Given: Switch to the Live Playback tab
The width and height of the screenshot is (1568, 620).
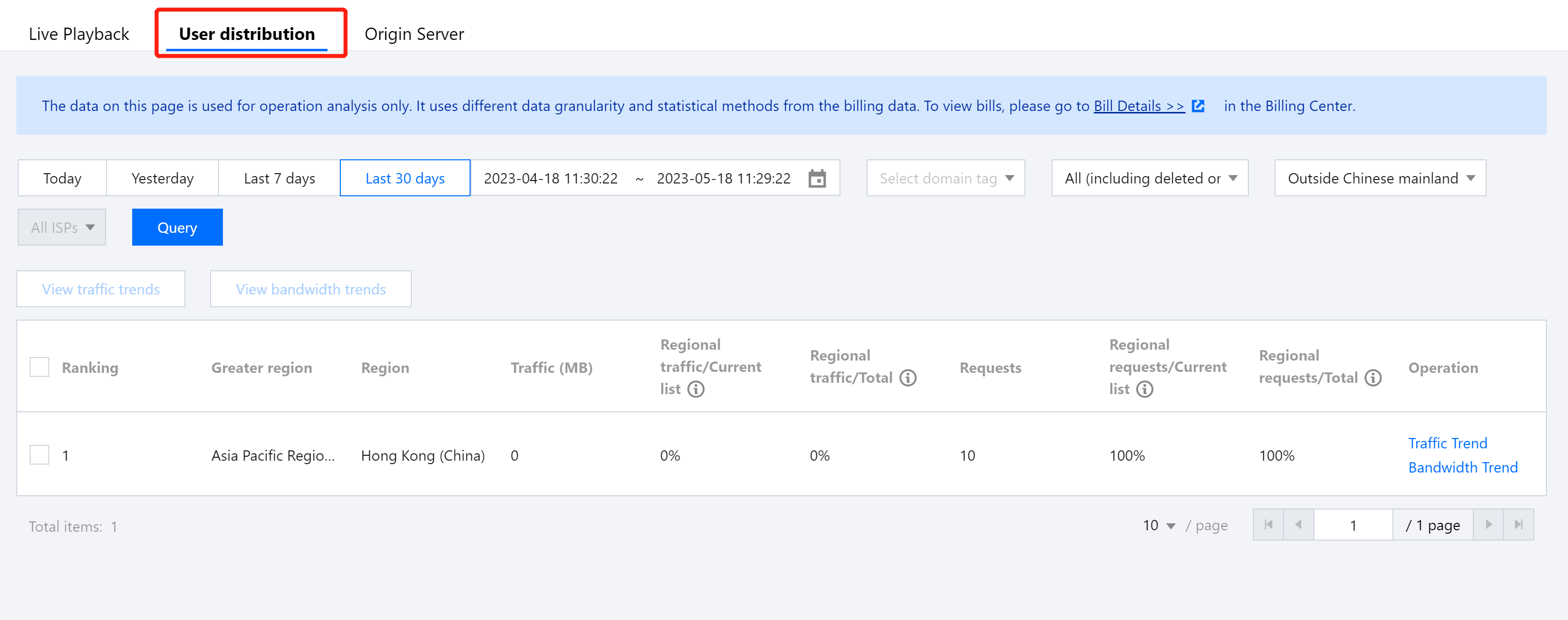Looking at the screenshot, I should point(78,34).
